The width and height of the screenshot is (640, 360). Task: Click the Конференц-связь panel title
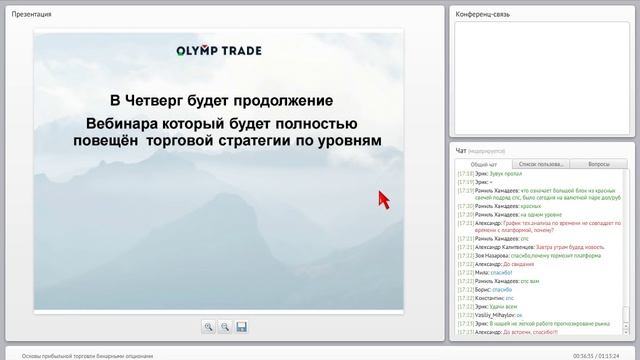(482, 14)
